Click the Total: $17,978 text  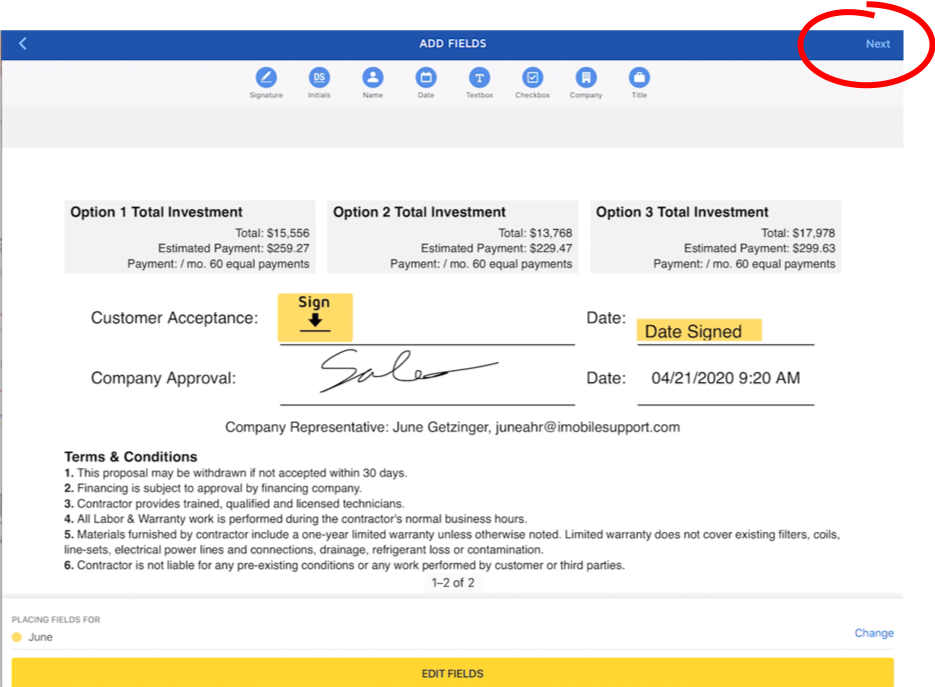(798, 233)
